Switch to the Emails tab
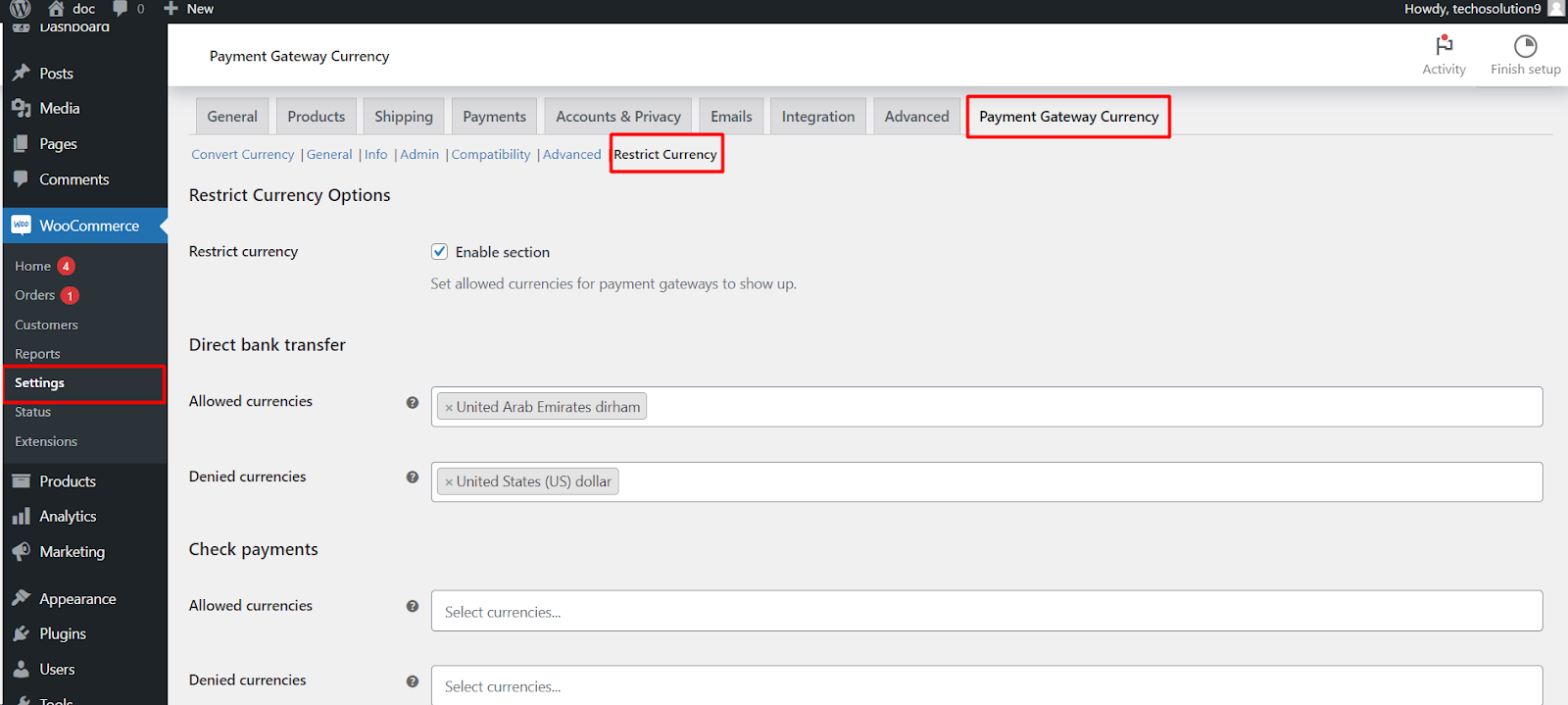 coord(731,116)
